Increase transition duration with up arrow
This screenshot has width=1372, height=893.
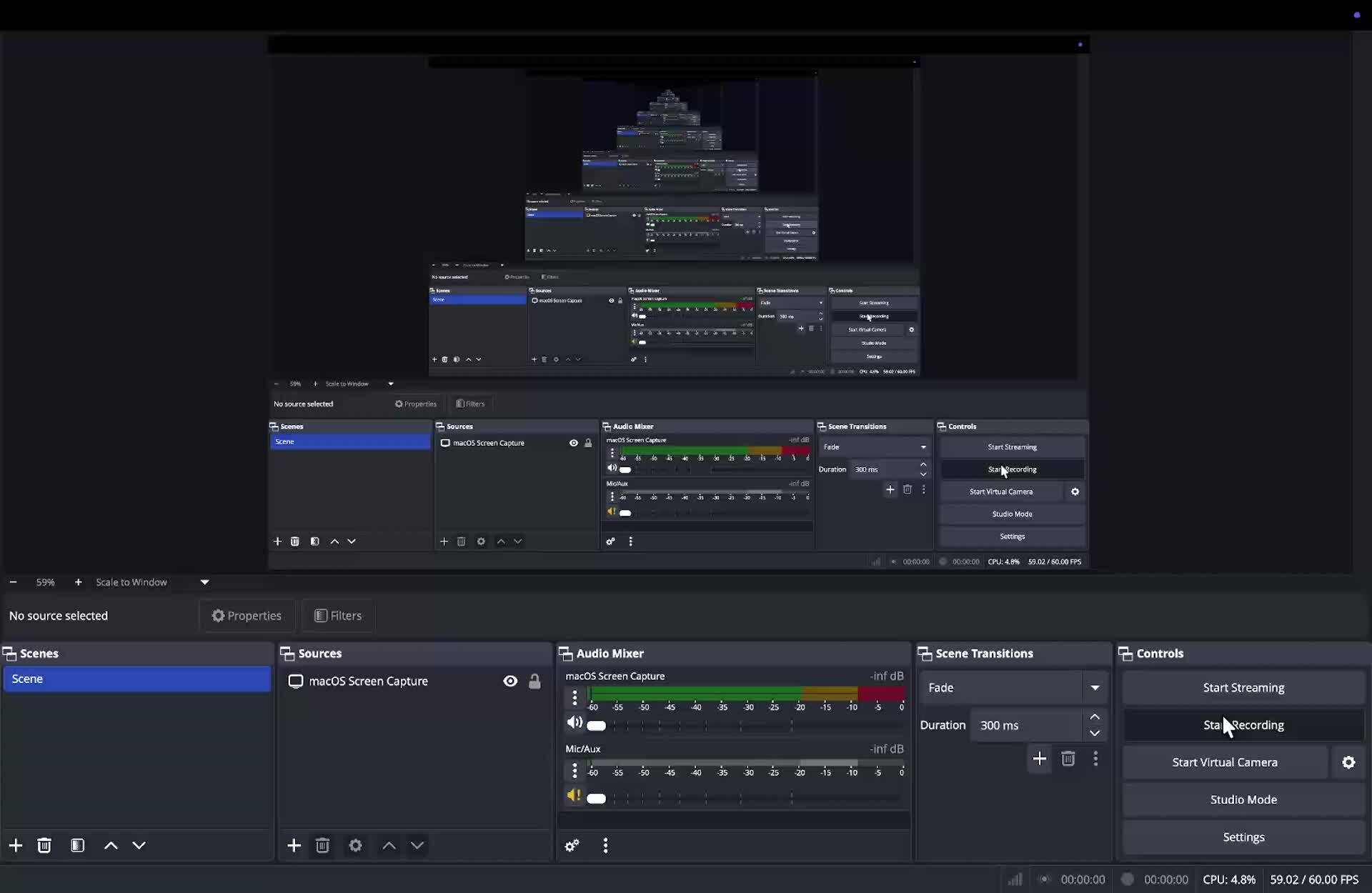[x=1095, y=717]
